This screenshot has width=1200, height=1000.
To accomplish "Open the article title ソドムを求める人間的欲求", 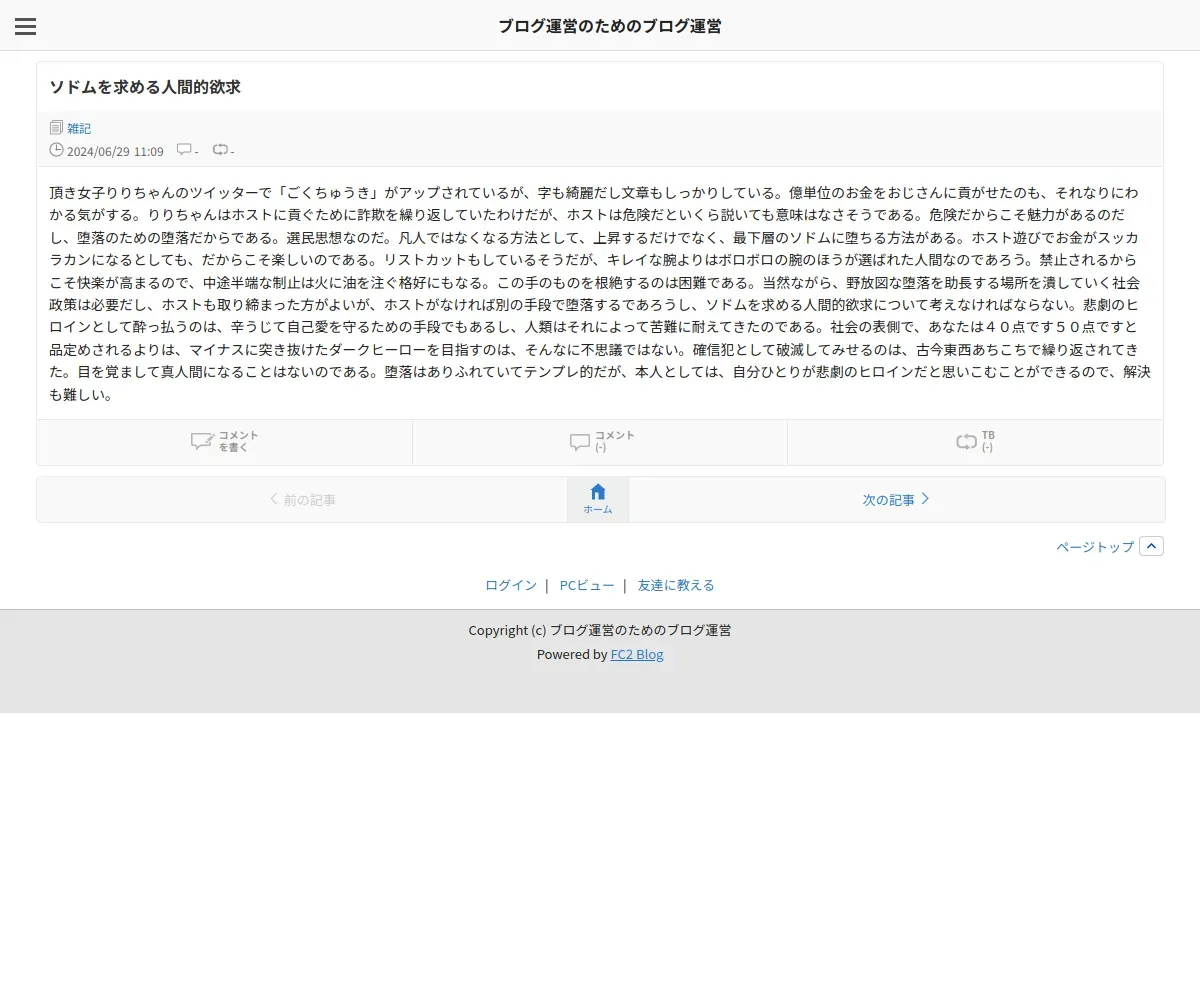I will tap(145, 87).
